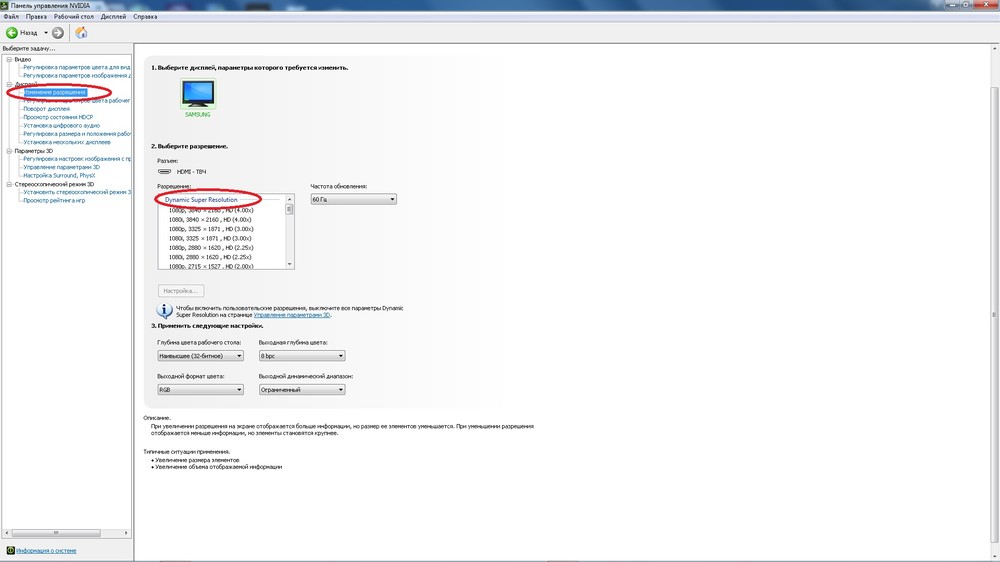Viewport: 1000px width, 562px height.
Task: Open the Back history dropdown arrow
Action: click(46, 33)
